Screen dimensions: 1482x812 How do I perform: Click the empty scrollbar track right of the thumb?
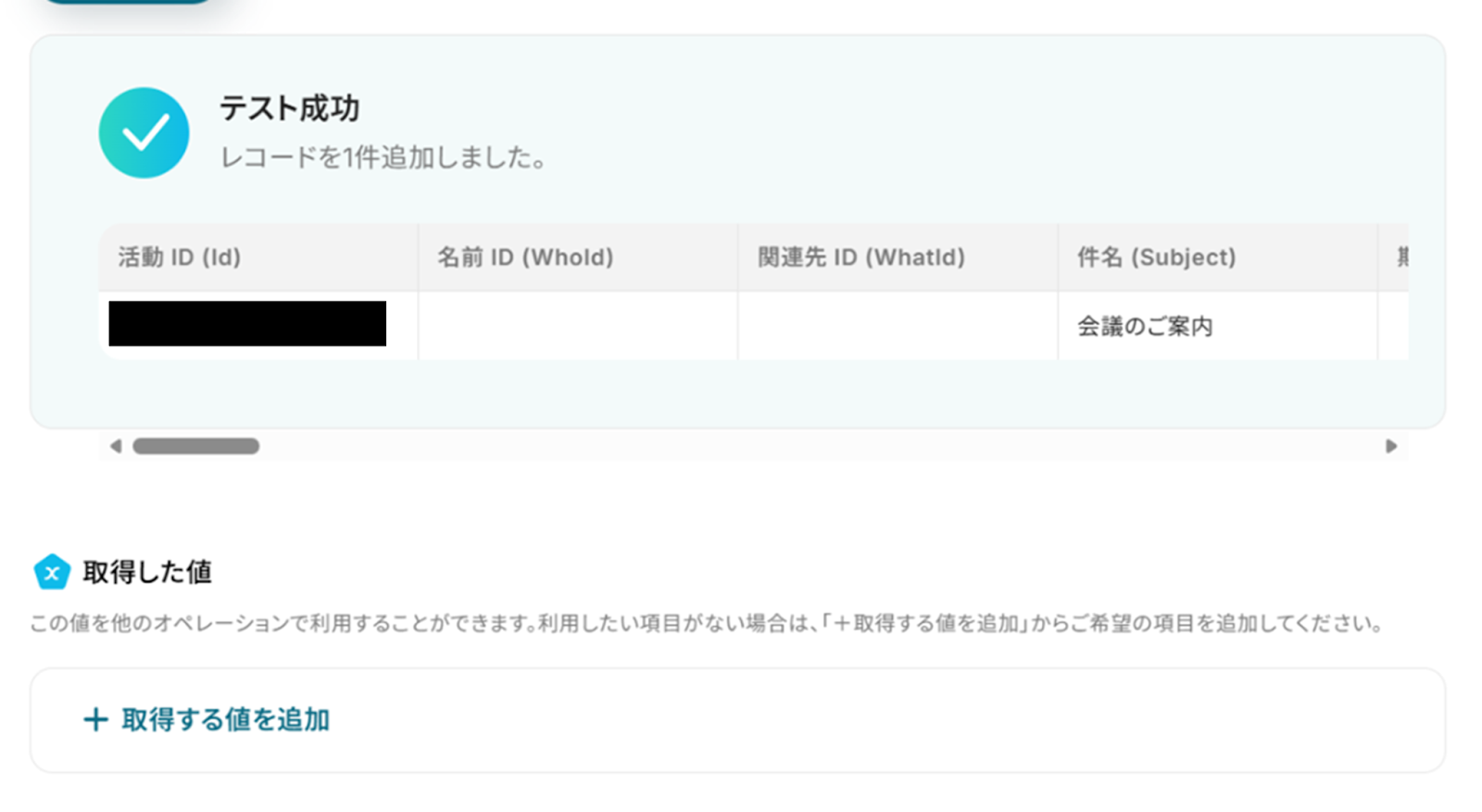coord(820,446)
